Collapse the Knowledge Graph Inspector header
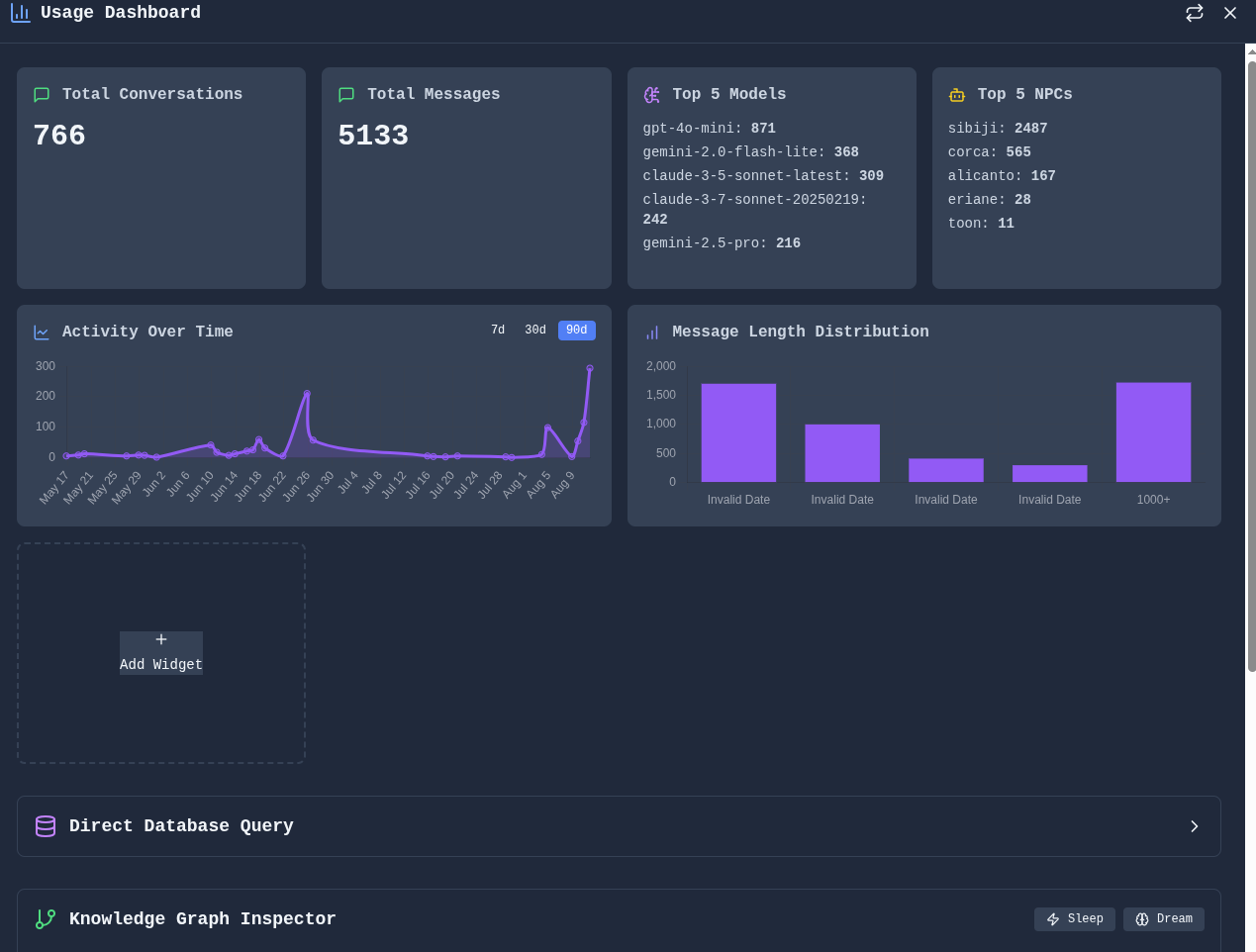The image size is (1256, 952). (x=202, y=918)
